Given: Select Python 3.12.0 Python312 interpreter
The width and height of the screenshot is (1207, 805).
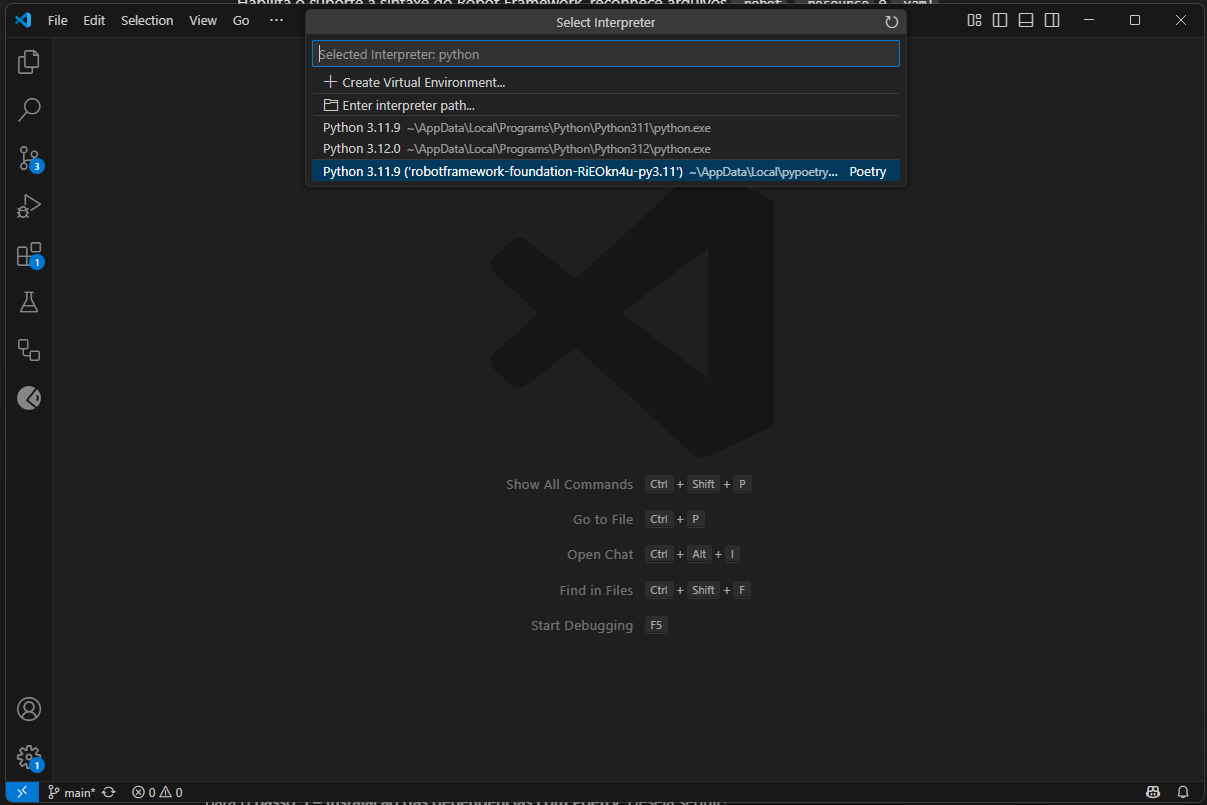Looking at the screenshot, I should point(606,149).
